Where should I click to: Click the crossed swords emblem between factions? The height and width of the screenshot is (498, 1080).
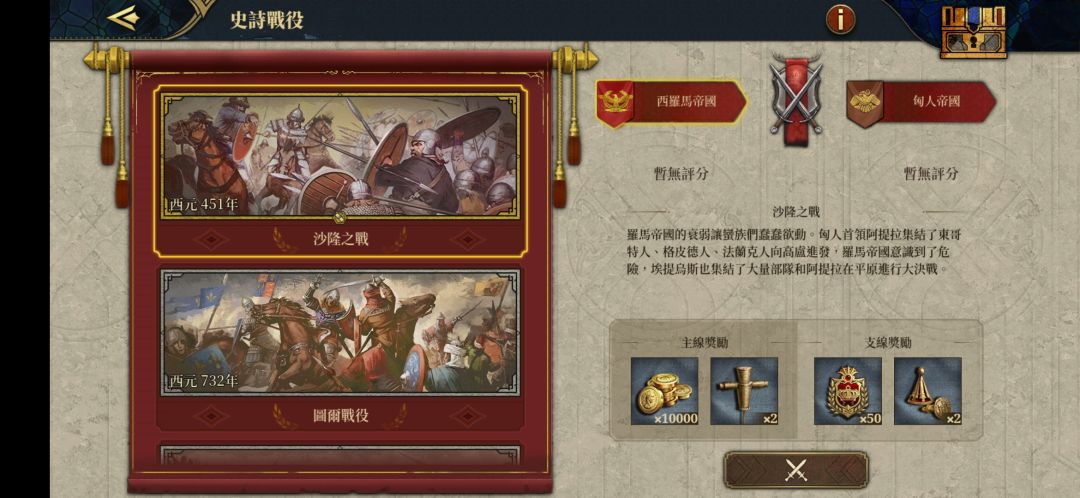(x=796, y=97)
